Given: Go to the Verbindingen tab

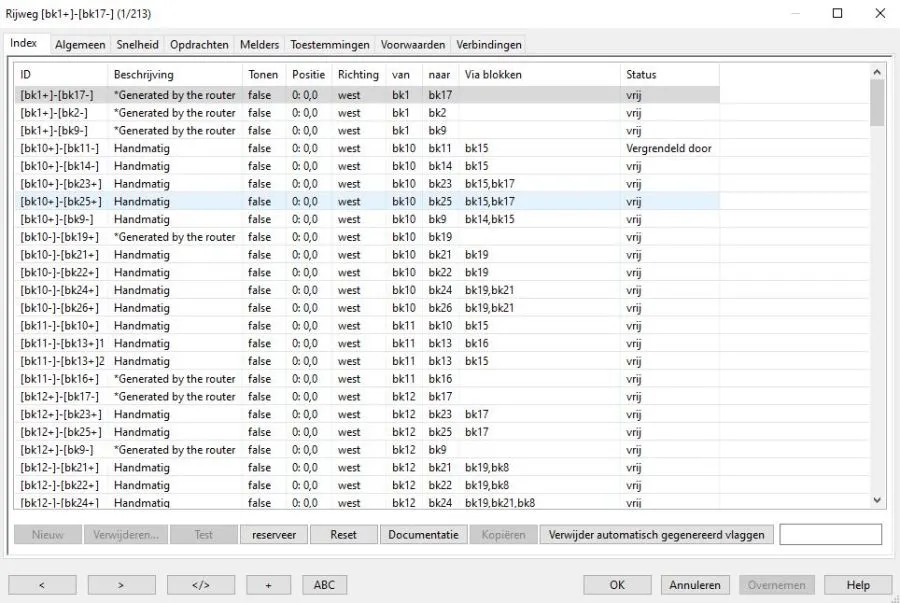Looking at the screenshot, I should [x=487, y=45].
